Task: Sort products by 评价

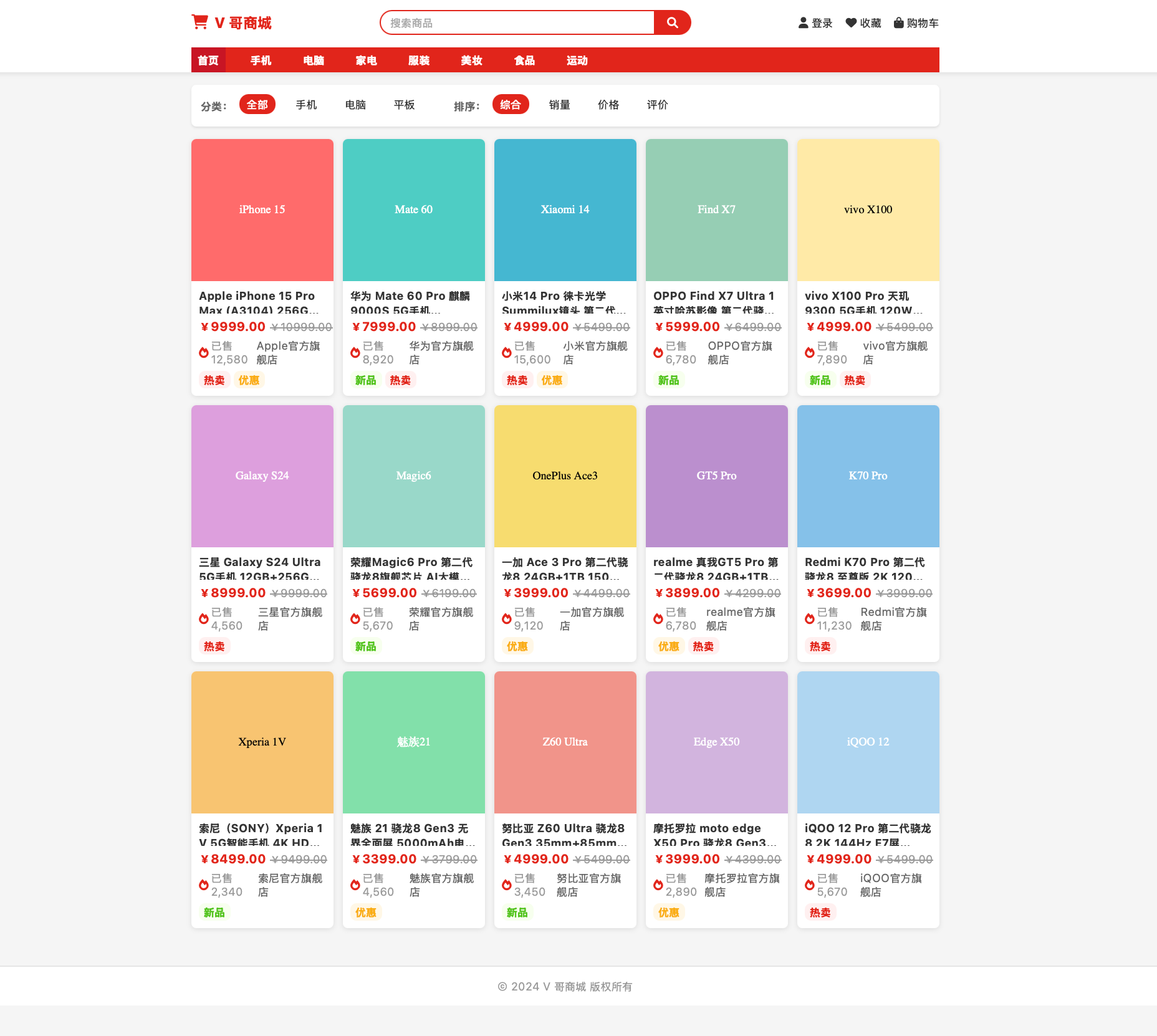Action: [658, 105]
